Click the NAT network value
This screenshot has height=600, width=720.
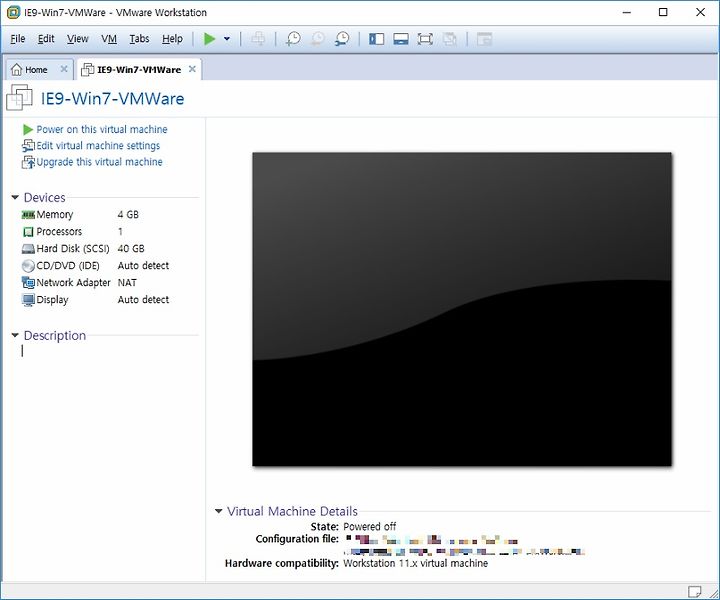(x=127, y=282)
